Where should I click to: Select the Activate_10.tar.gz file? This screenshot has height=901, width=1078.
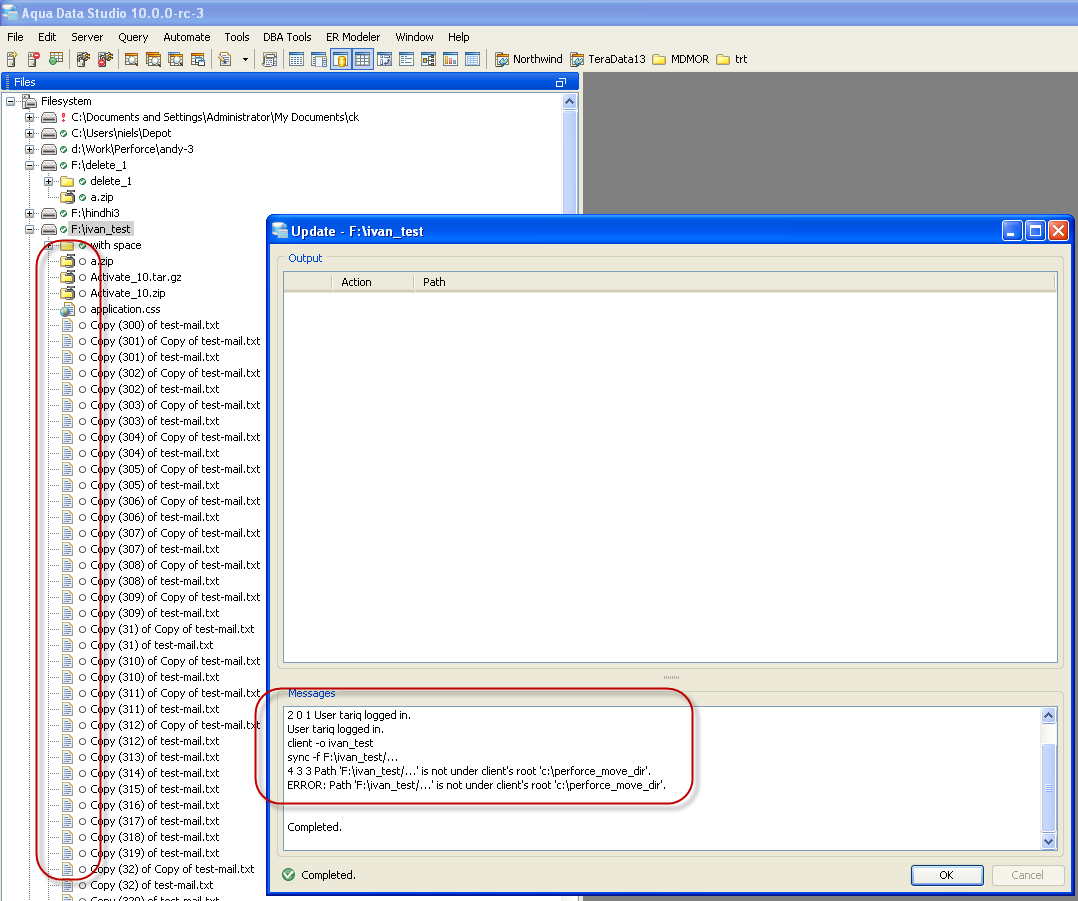coord(136,277)
